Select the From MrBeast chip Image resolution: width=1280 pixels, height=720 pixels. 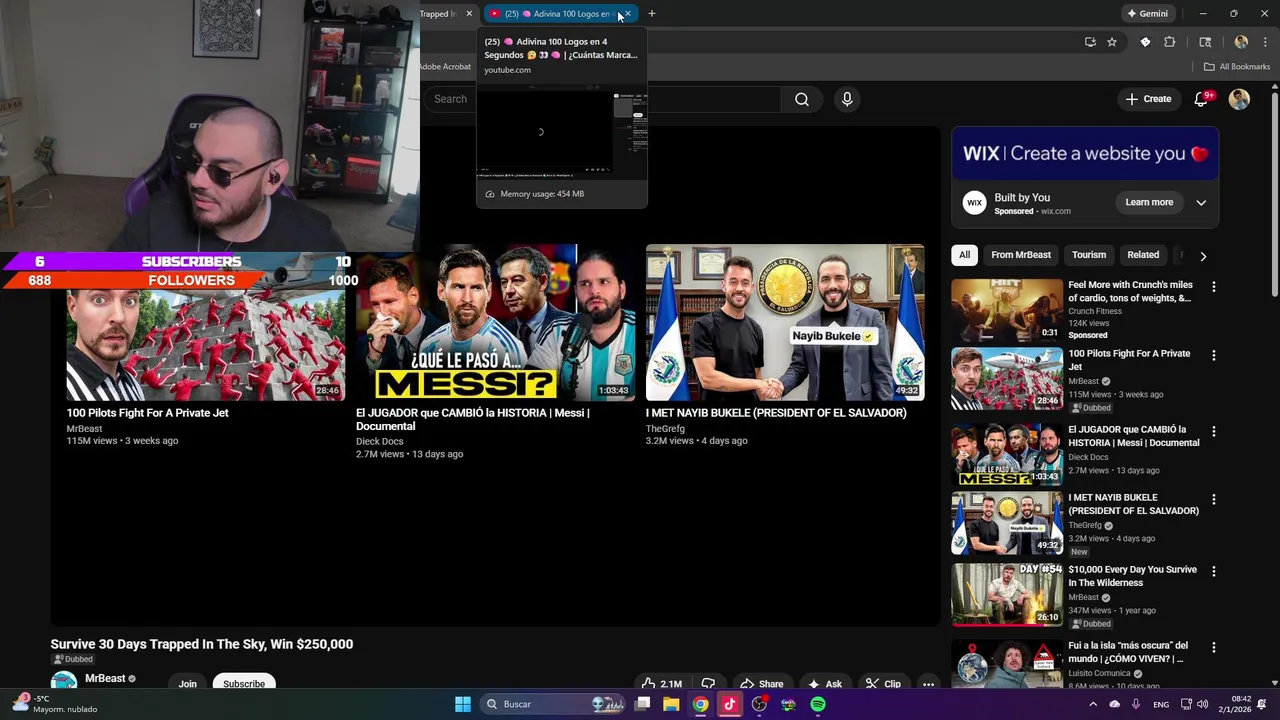[x=1021, y=255]
